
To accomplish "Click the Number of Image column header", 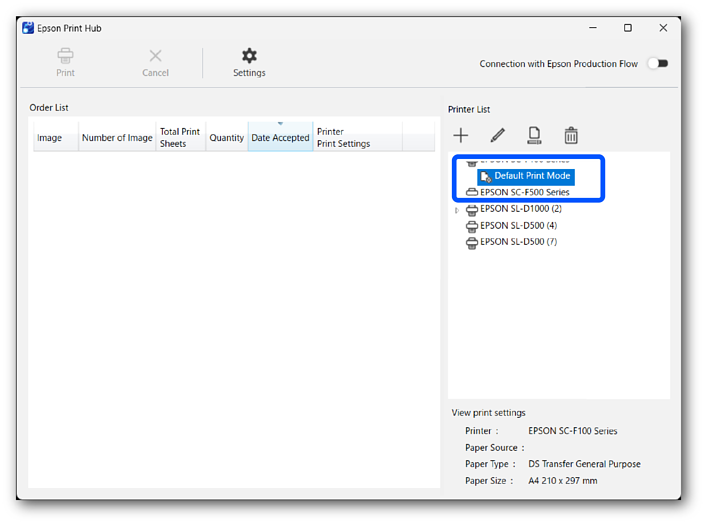I will coord(117,138).
